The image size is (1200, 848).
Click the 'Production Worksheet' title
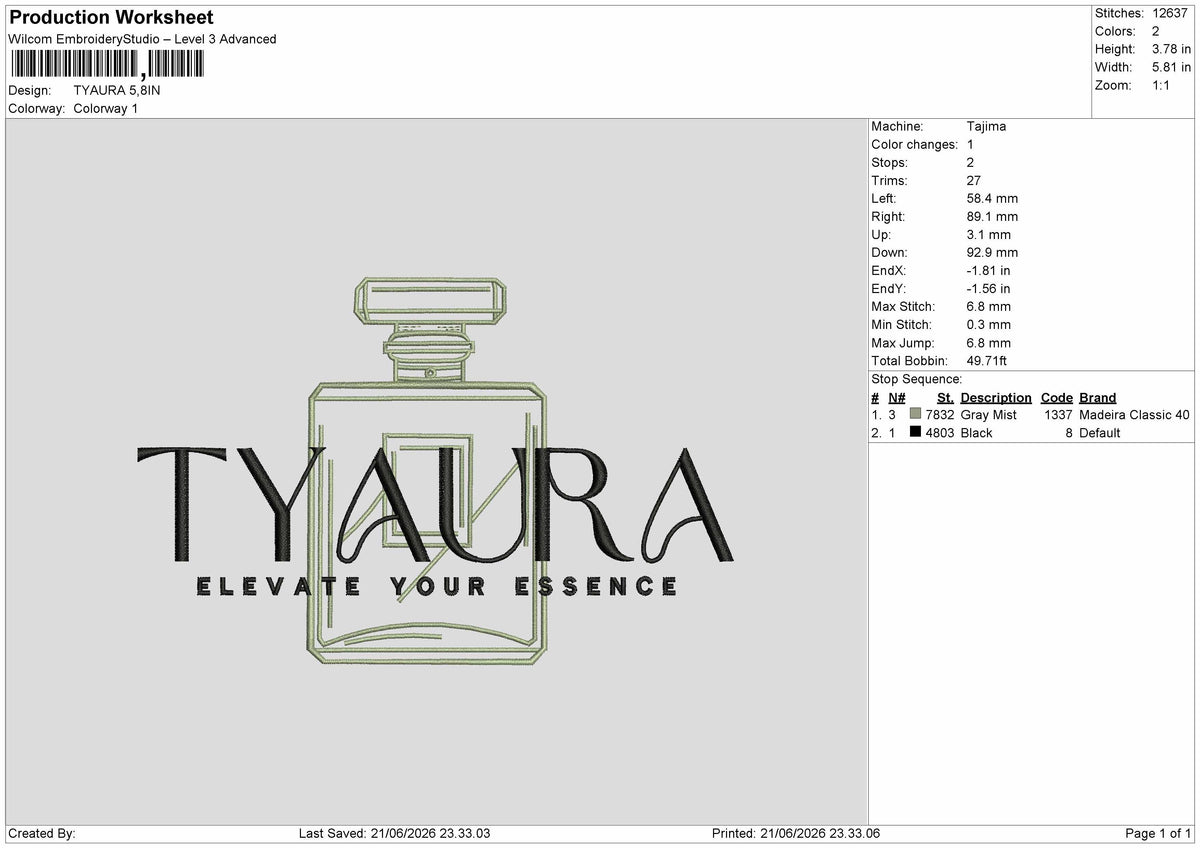(x=111, y=17)
